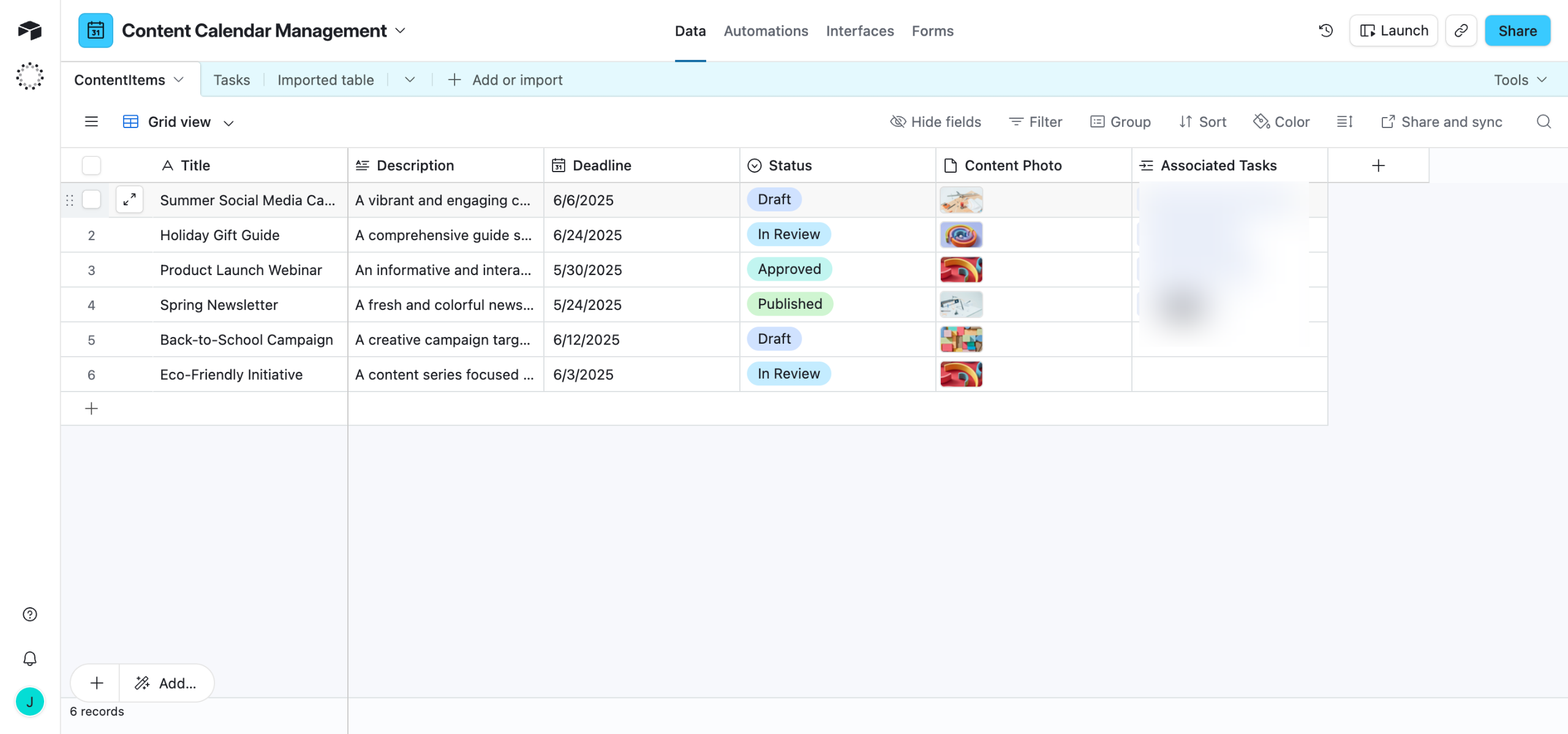This screenshot has height=734, width=1568.
Task: Open notifications bell icon
Action: [29, 659]
